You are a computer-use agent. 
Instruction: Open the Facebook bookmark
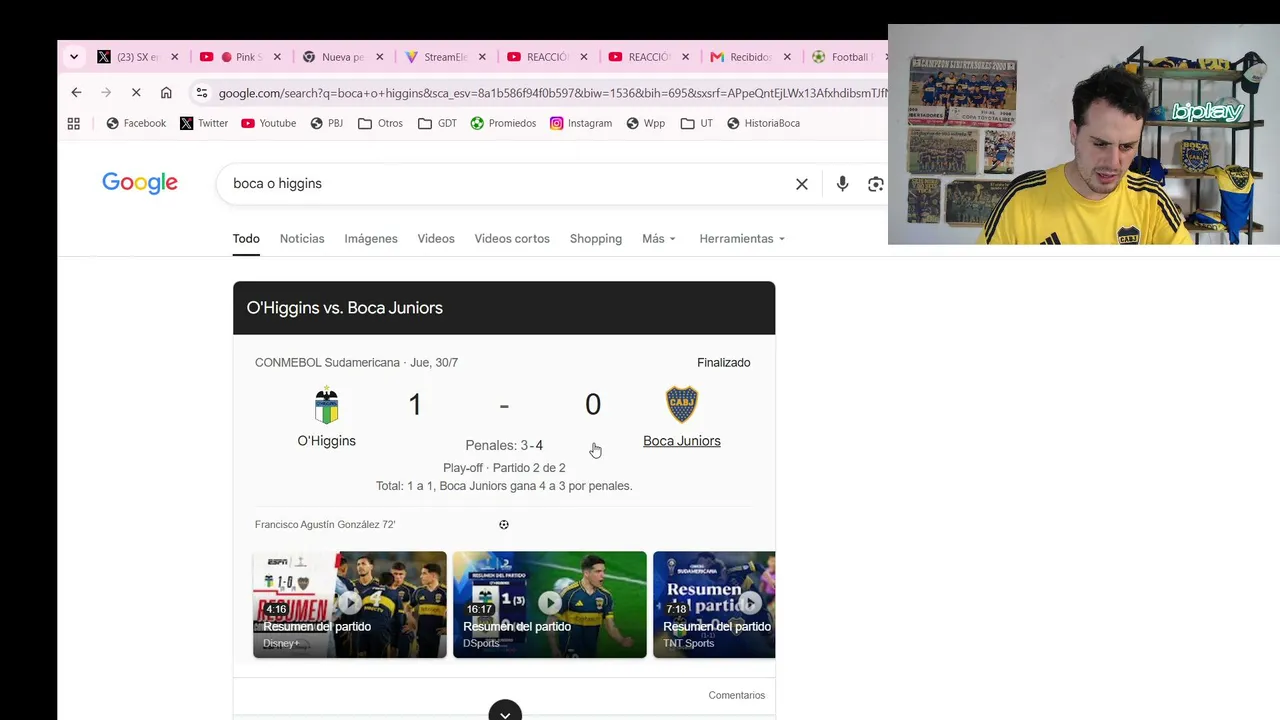point(136,123)
